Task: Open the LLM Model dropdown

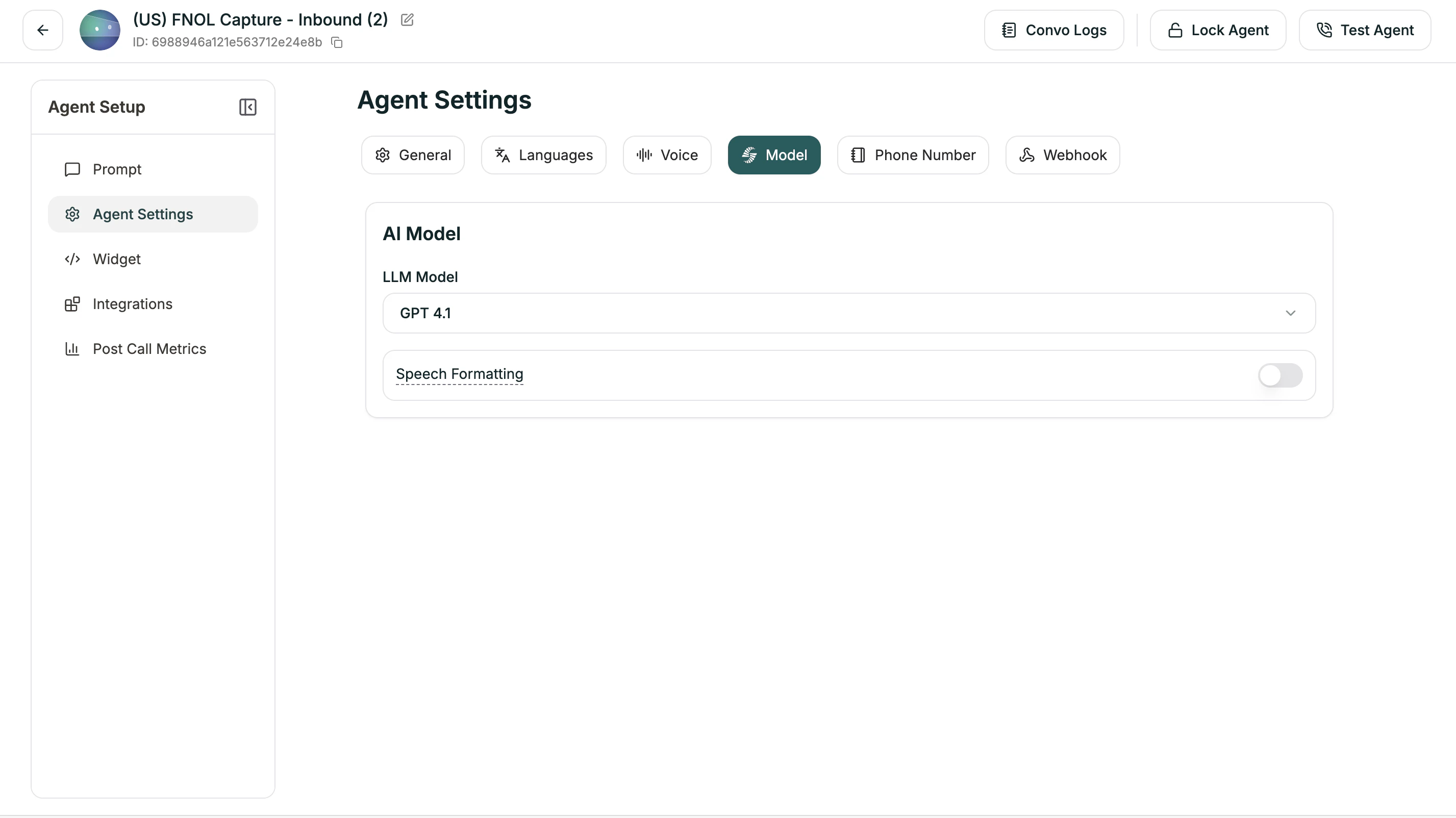Action: pyautogui.click(x=848, y=313)
